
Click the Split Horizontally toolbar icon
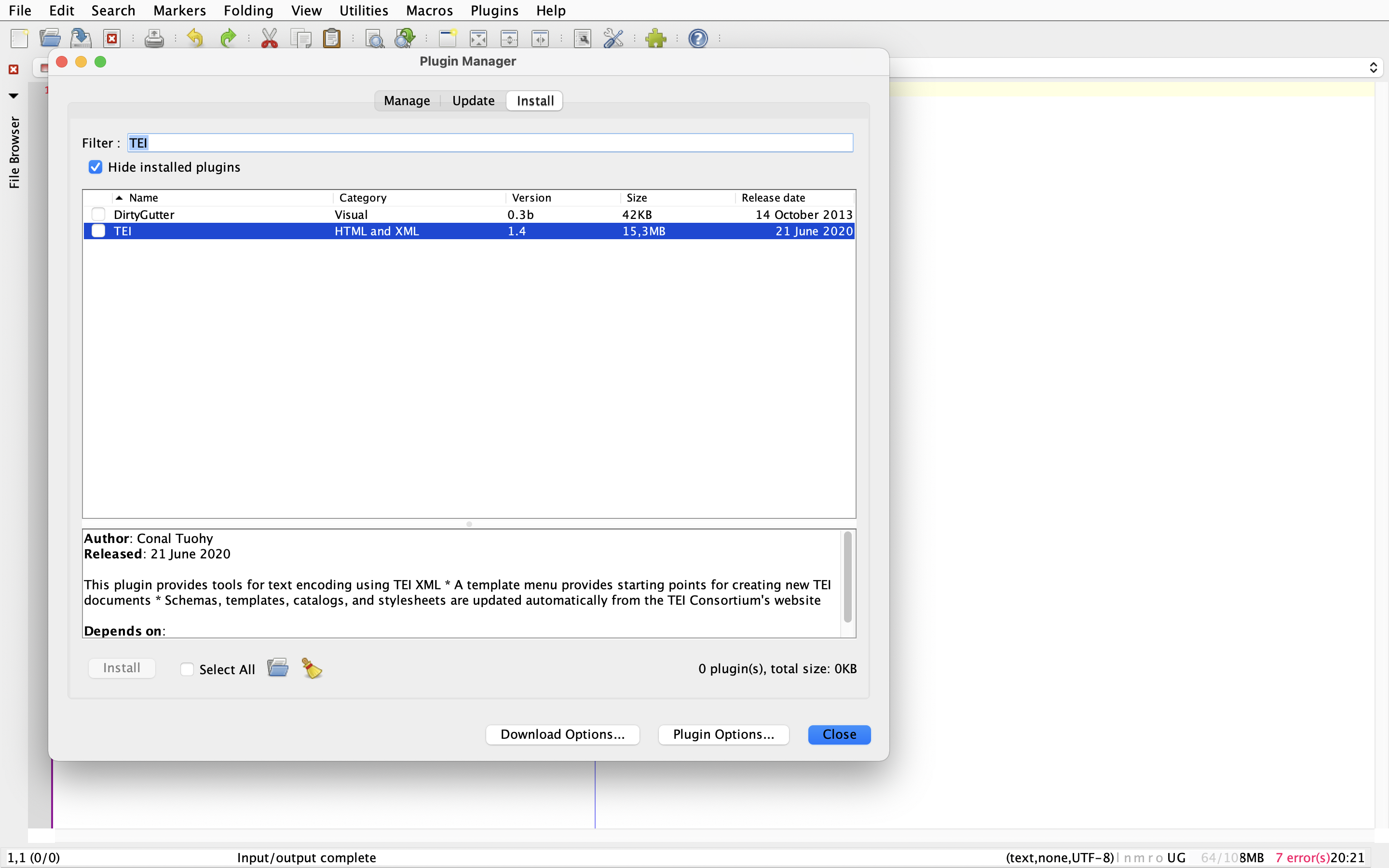click(x=509, y=39)
